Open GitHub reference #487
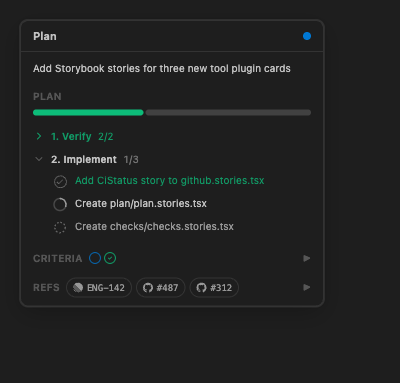Image resolution: width=400 pixels, height=383 pixels. [x=161, y=287]
